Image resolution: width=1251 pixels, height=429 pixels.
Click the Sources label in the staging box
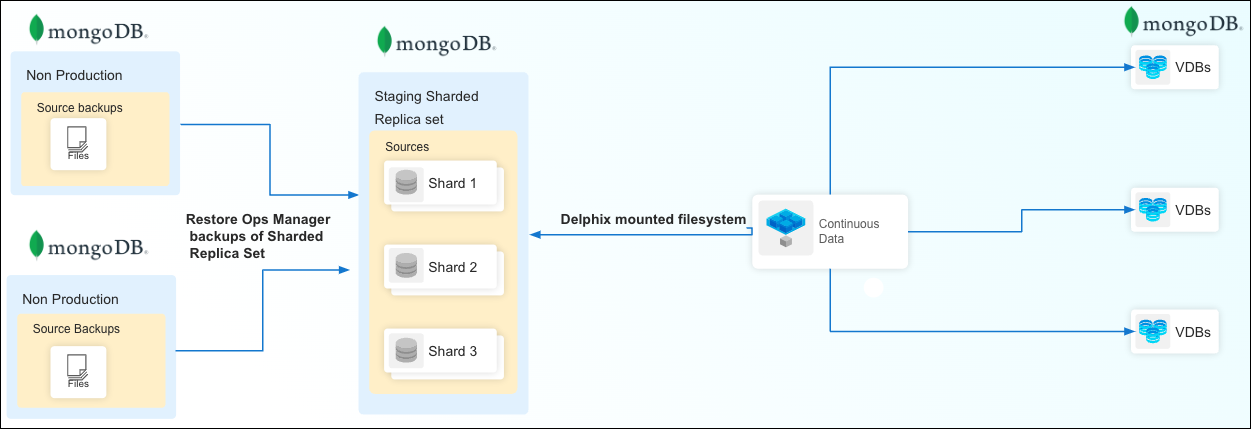[407, 146]
